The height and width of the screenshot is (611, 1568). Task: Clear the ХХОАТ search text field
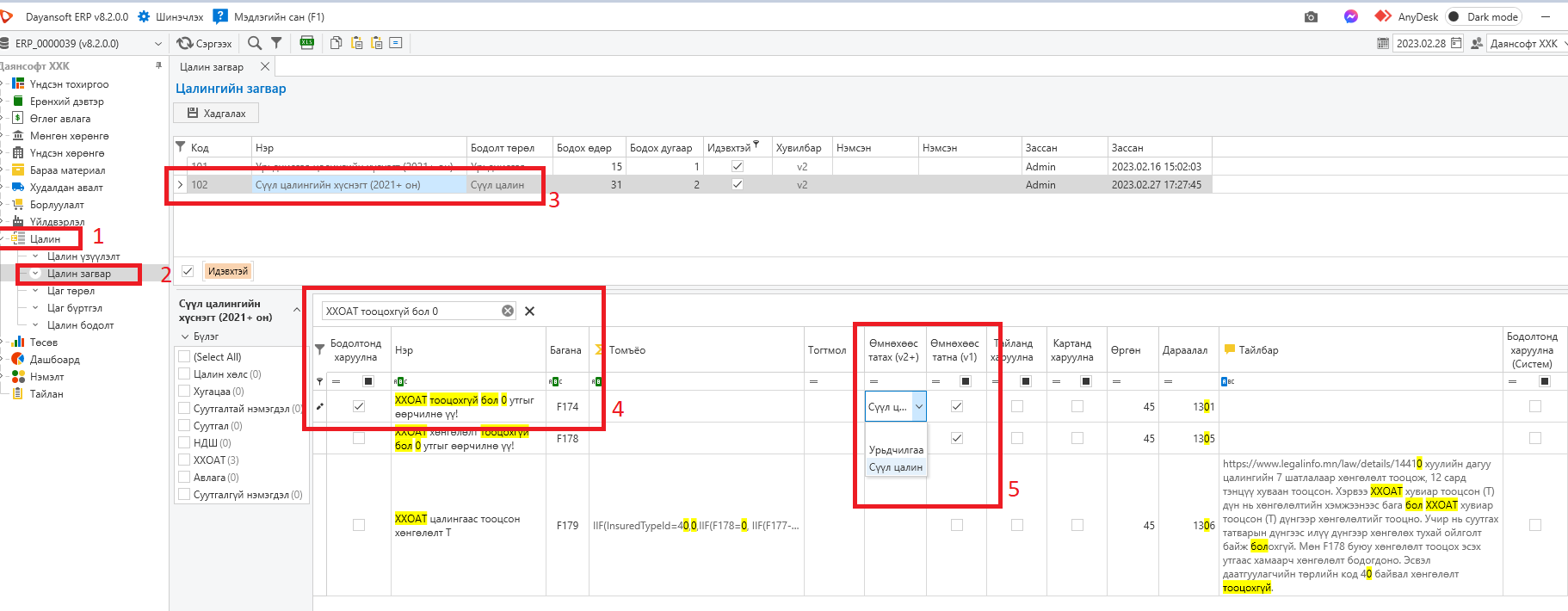coord(508,311)
